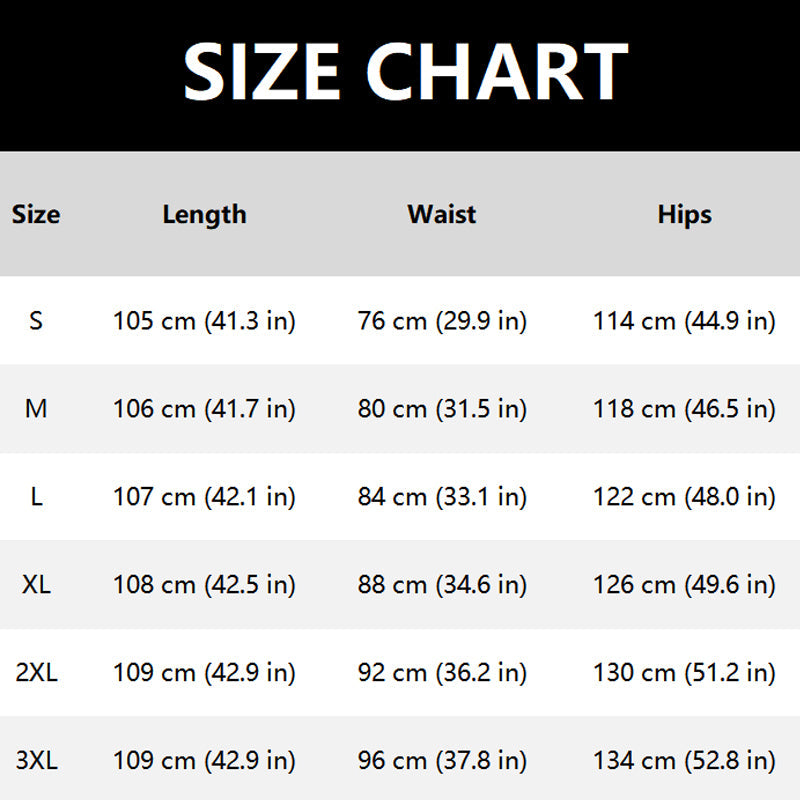Choose the L size row label
Screen dimensions: 800x800
[x=36, y=496]
